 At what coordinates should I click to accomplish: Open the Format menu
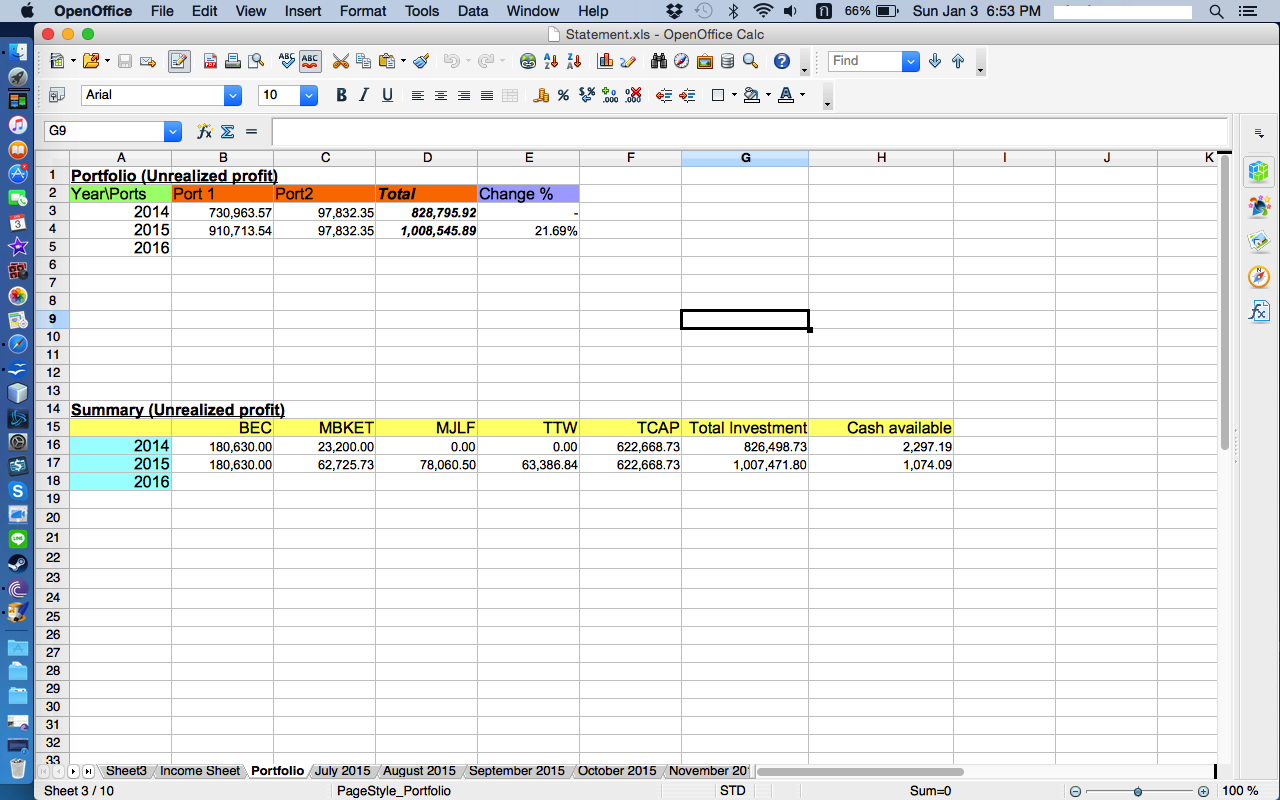[363, 11]
